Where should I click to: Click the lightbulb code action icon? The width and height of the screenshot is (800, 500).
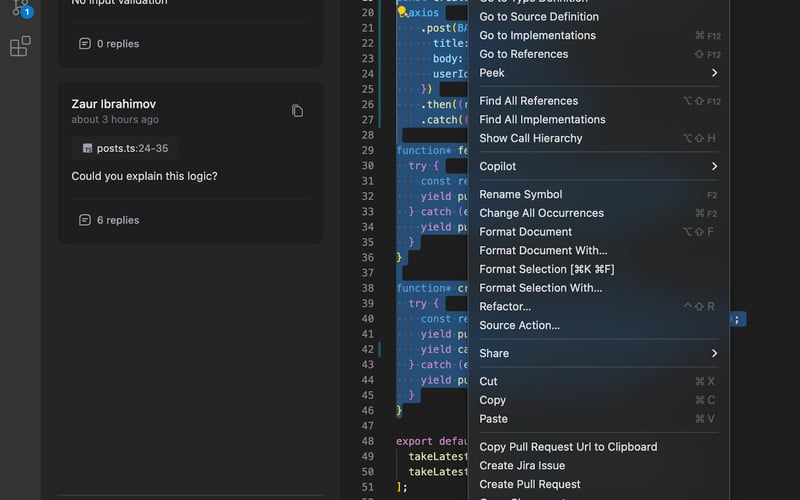point(402,11)
